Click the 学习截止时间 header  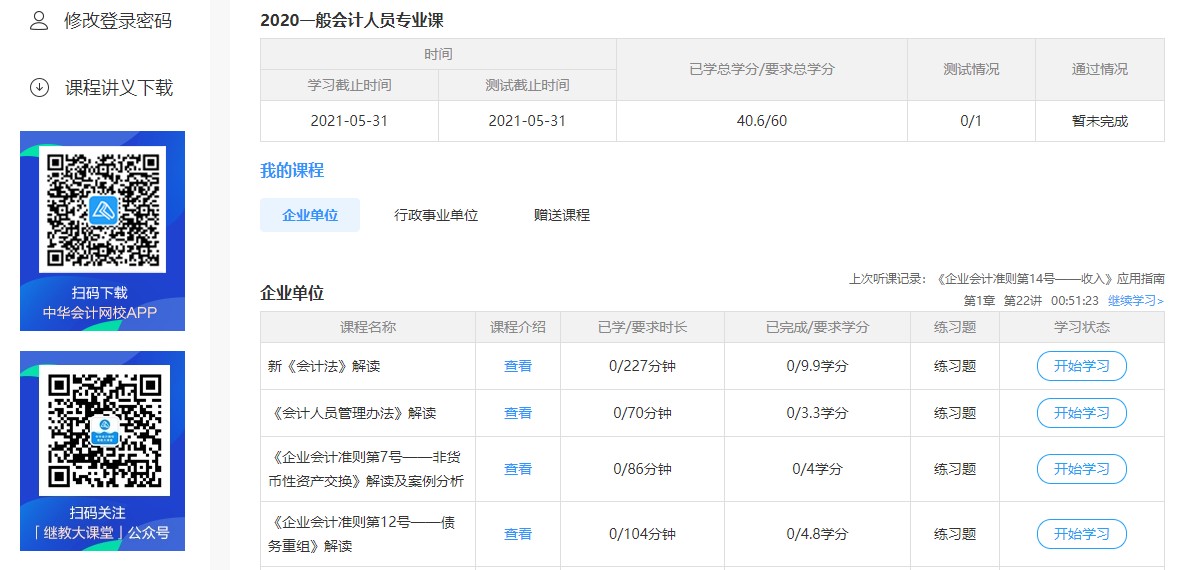pos(350,85)
